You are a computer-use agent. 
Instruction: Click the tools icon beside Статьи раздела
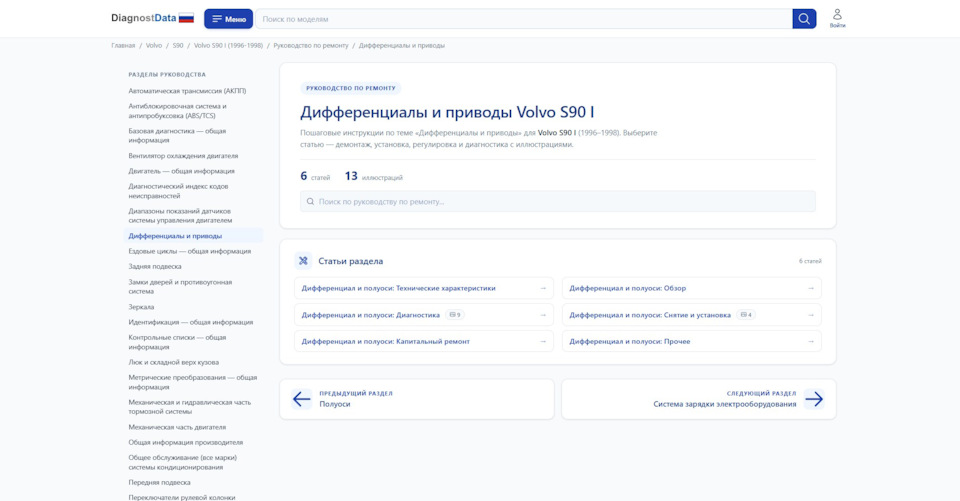click(303, 261)
